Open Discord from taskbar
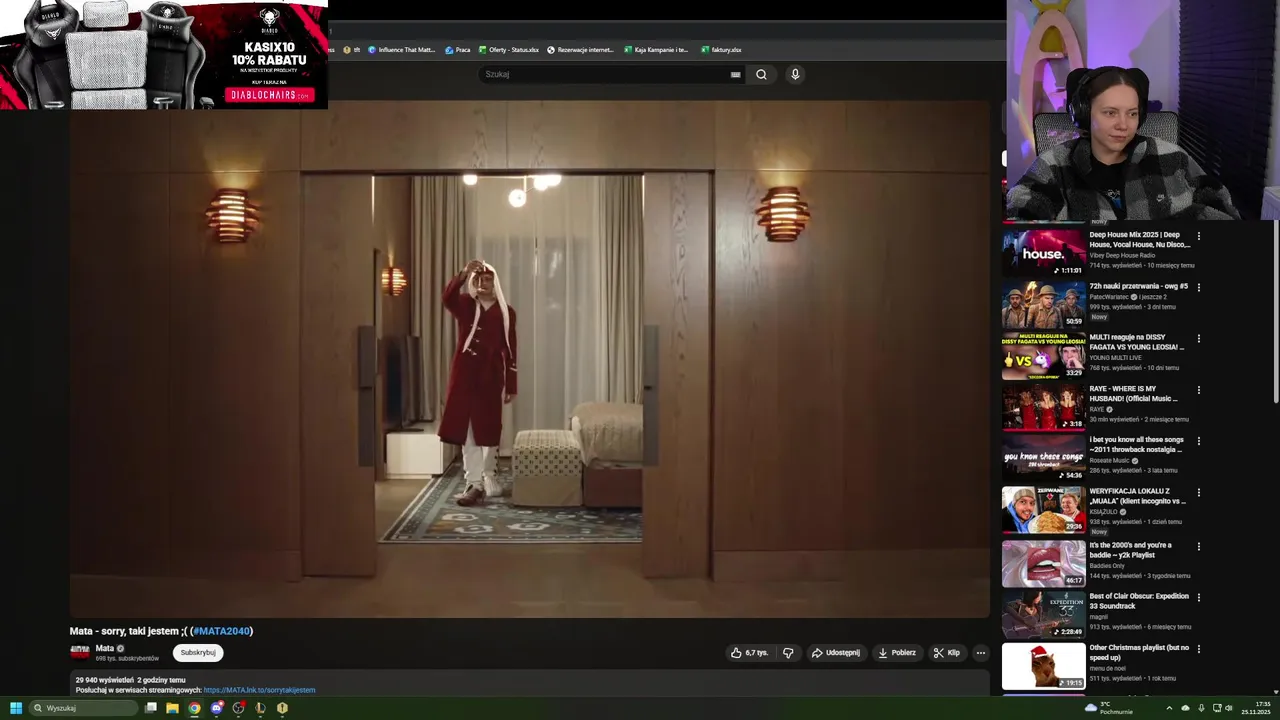This screenshot has height=720, width=1280. tap(216, 708)
